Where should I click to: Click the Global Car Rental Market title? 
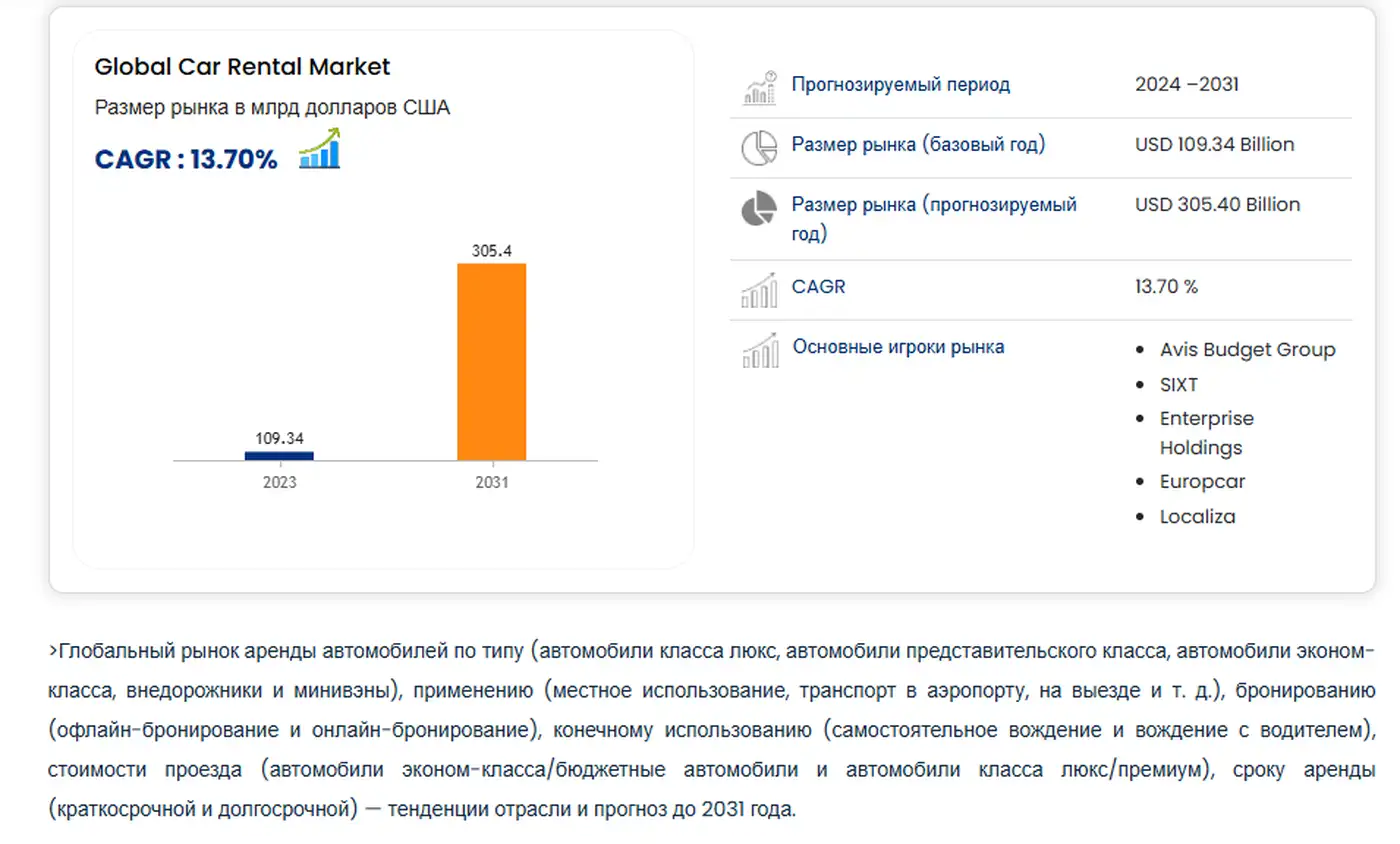pos(242,67)
